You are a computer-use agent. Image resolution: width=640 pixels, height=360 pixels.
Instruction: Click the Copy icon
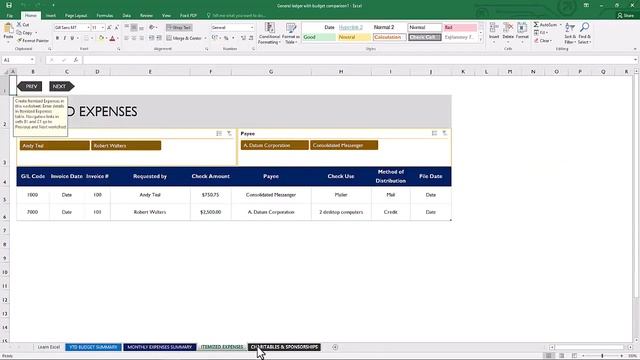[x=19, y=33]
